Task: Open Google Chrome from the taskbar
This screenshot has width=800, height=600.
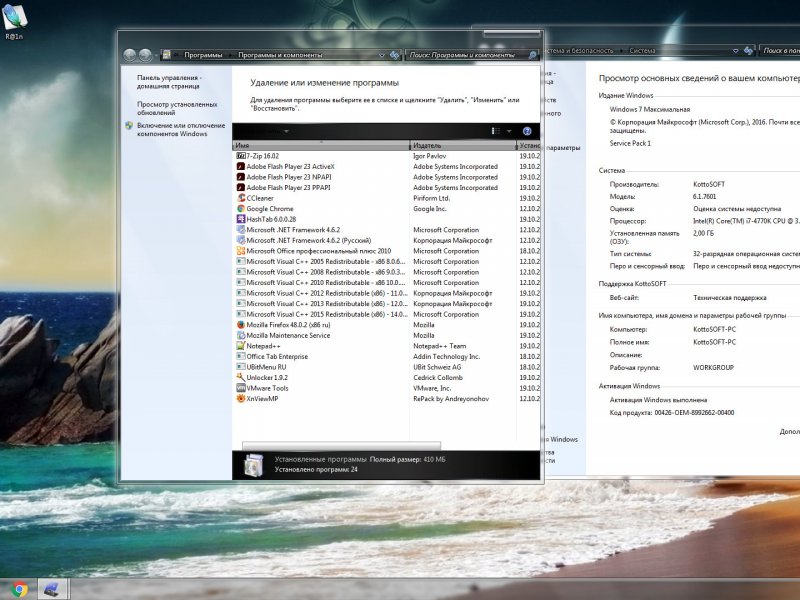Action: [x=19, y=589]
